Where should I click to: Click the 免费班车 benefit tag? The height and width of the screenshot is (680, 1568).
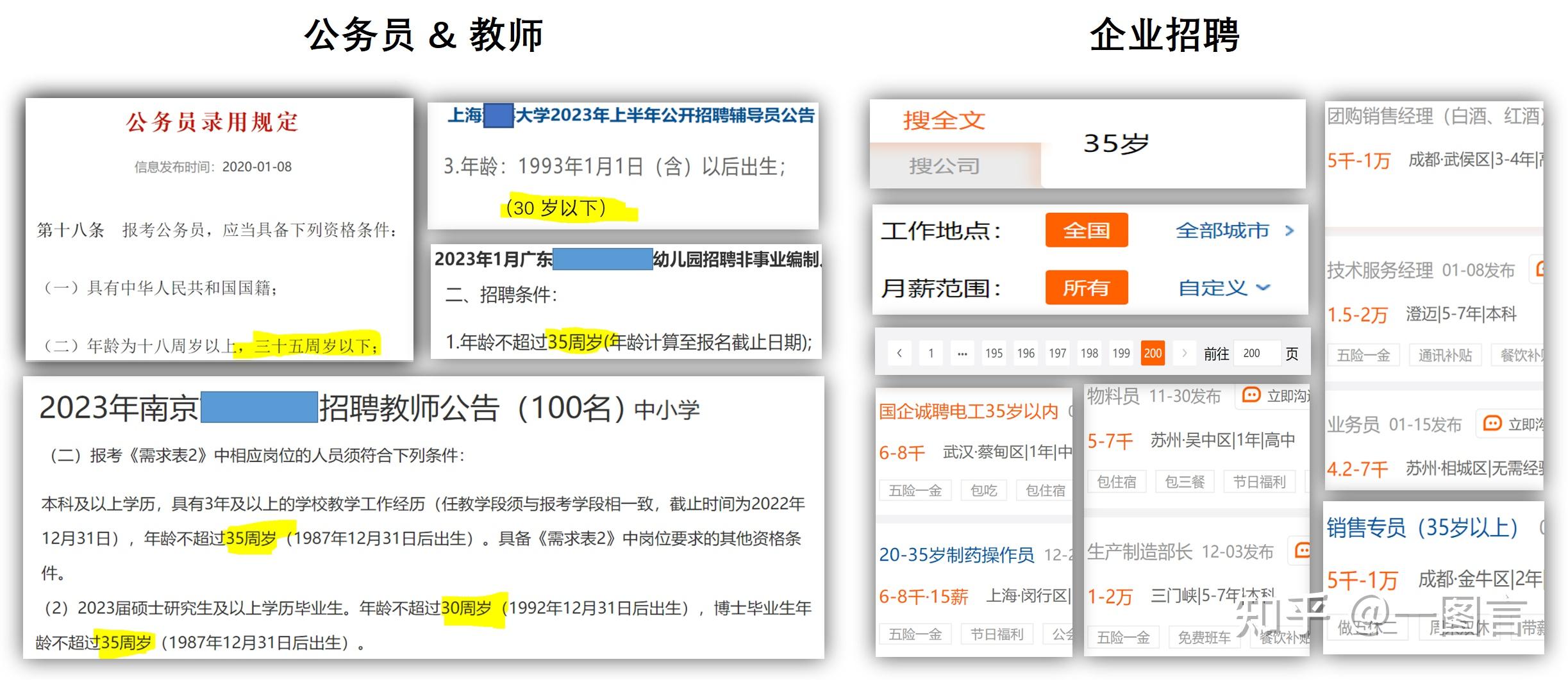(x=1205, y=637)
